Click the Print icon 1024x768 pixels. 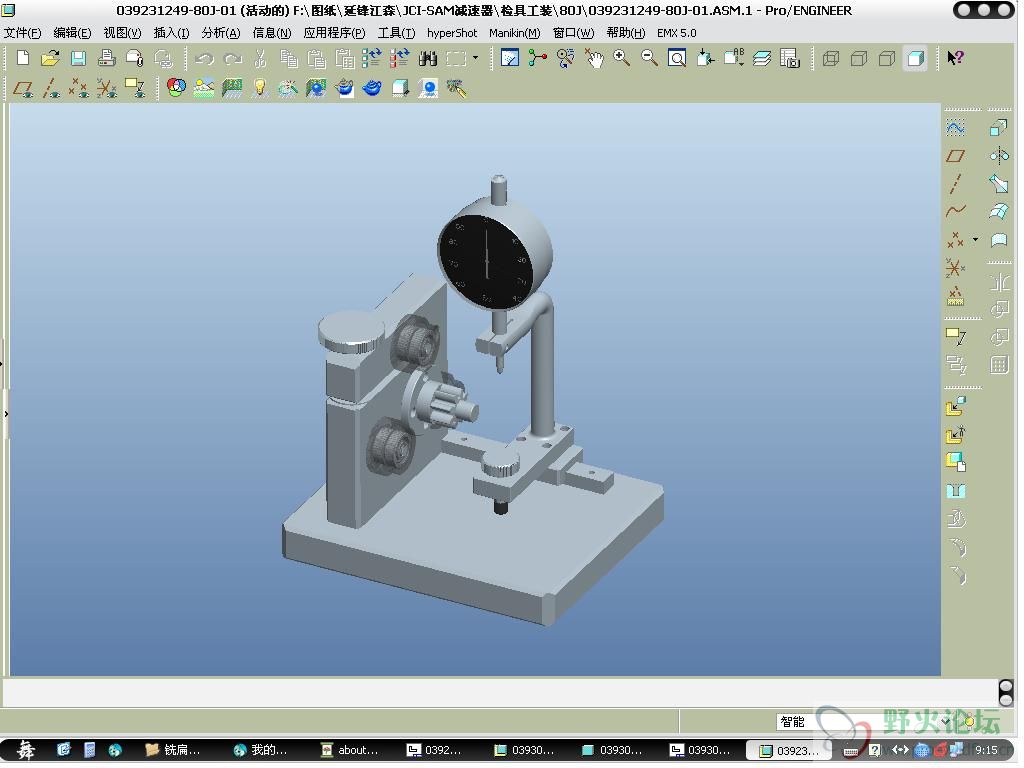tap(106, 59)
